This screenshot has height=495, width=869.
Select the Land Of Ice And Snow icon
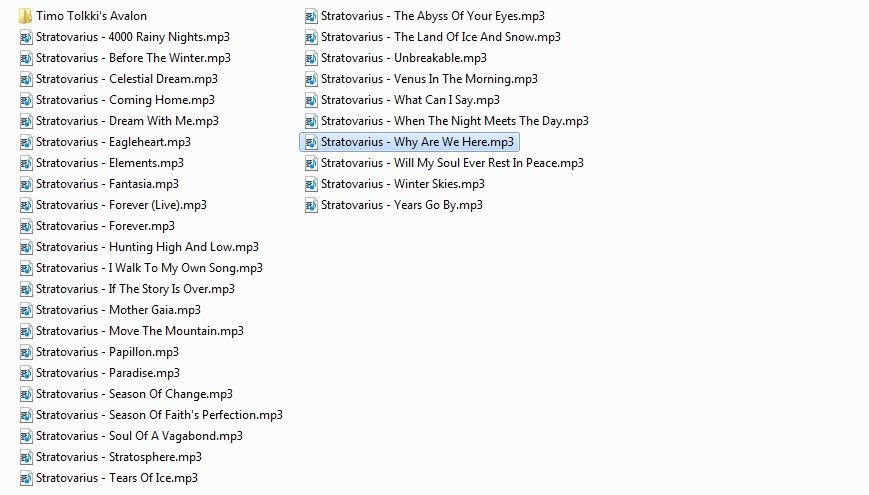311,37
